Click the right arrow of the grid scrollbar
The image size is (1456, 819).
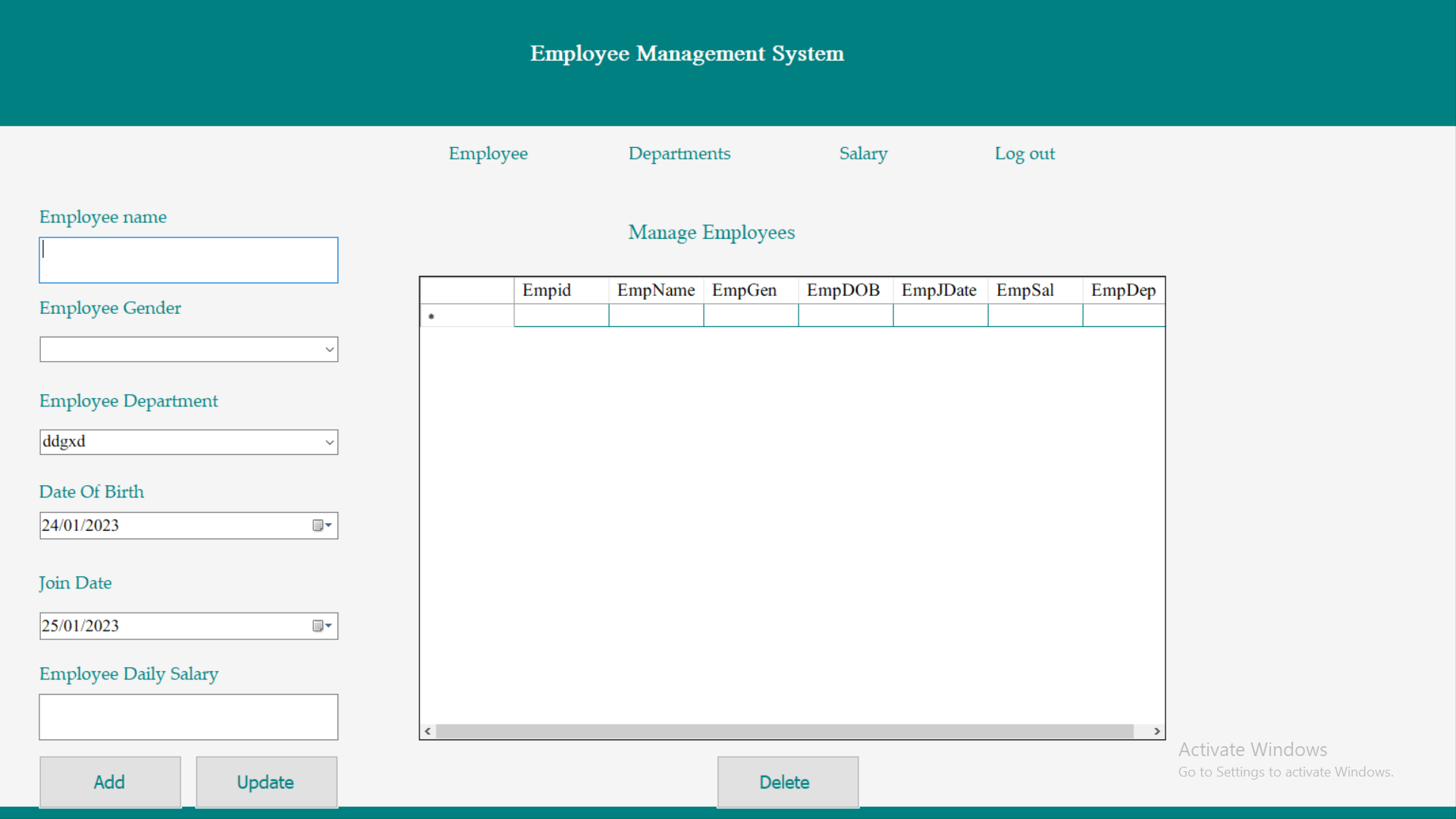(x=1156, y=731)
